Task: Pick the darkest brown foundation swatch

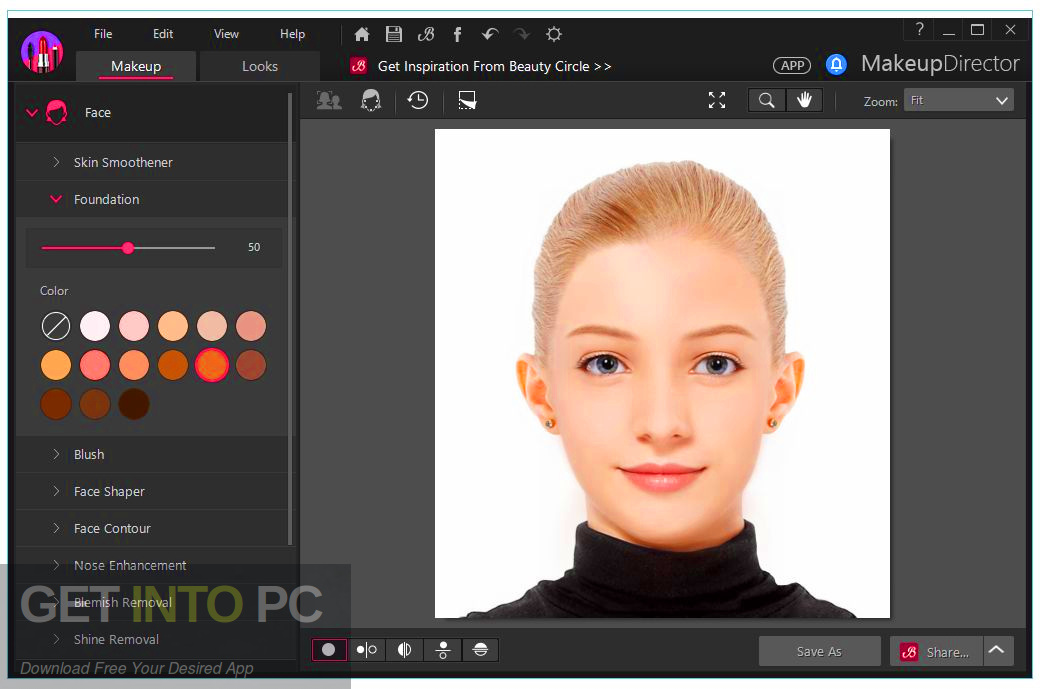Action: click(x=134, y=403)
